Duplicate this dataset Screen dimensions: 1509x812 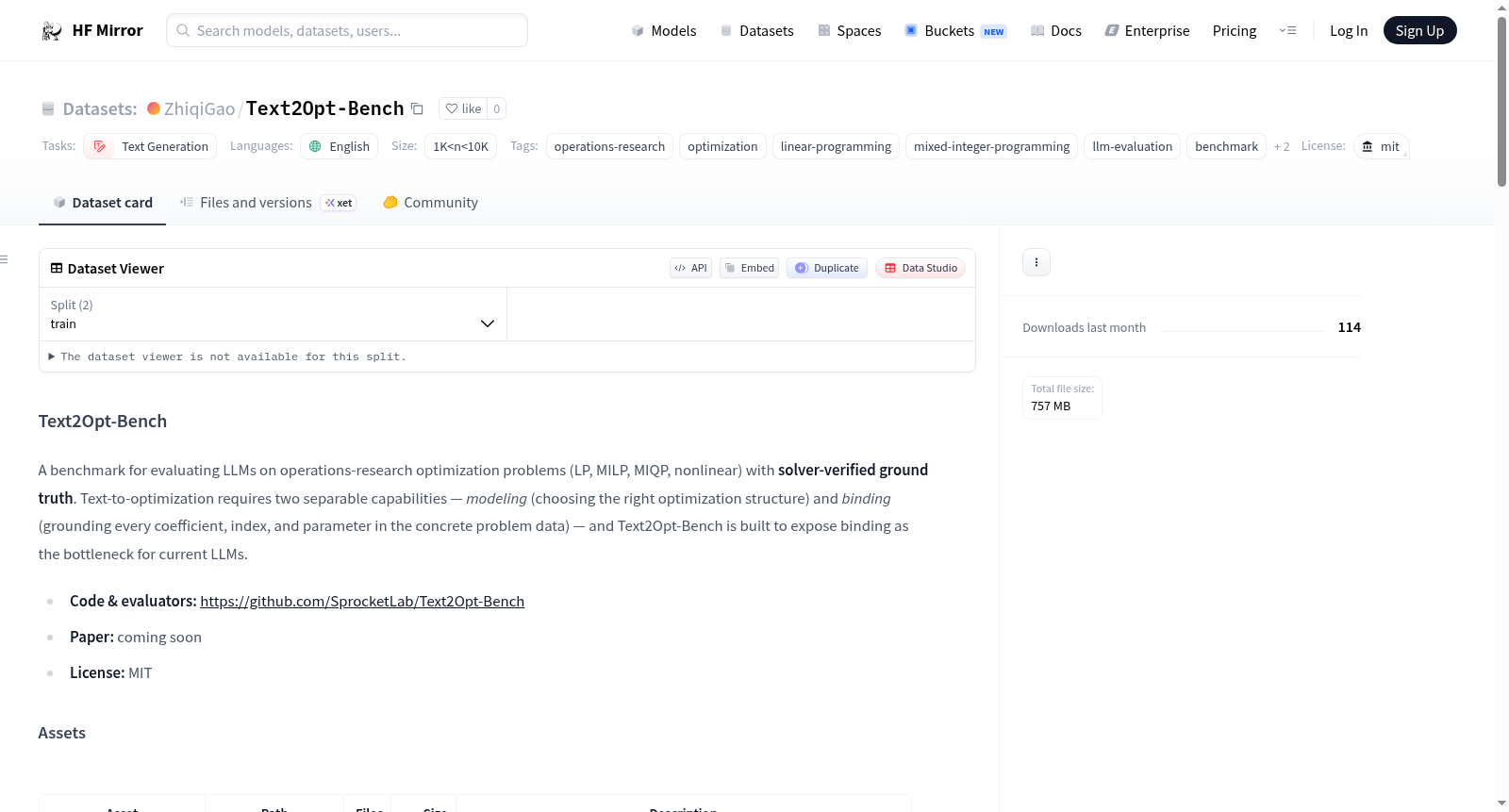(827, 268)
